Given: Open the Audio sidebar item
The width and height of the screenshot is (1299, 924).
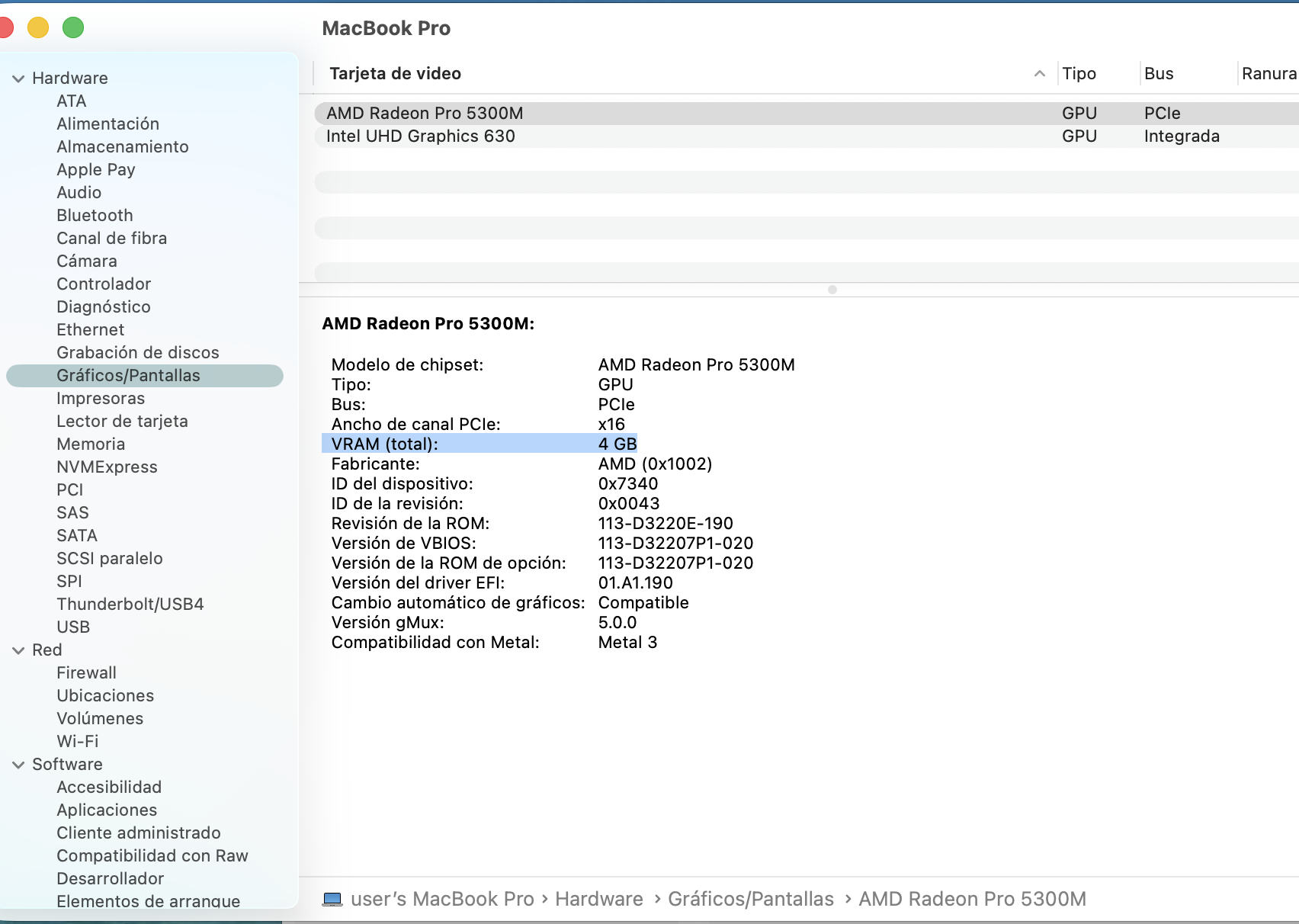Looking at the screenshot, I should (79, 193).
